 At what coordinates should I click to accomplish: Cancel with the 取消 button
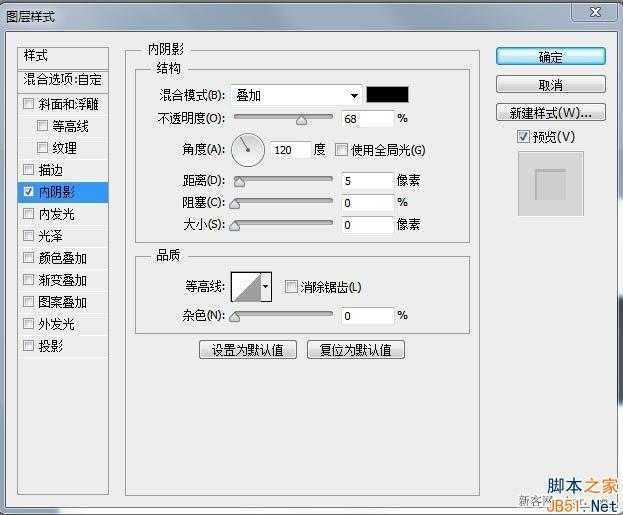551,85
